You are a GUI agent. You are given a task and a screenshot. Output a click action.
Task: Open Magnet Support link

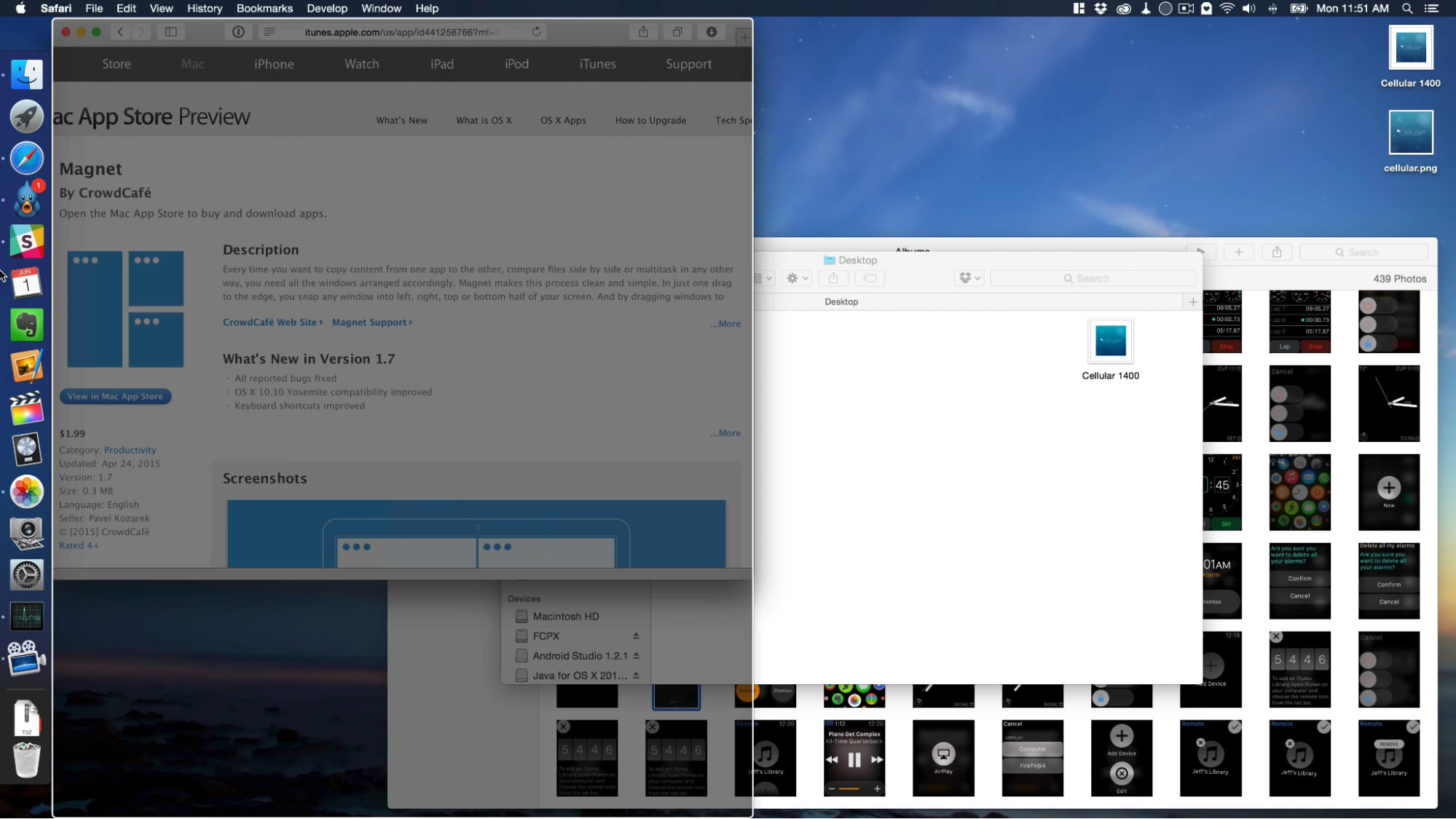pyautogui.click(x=372, y=323)
